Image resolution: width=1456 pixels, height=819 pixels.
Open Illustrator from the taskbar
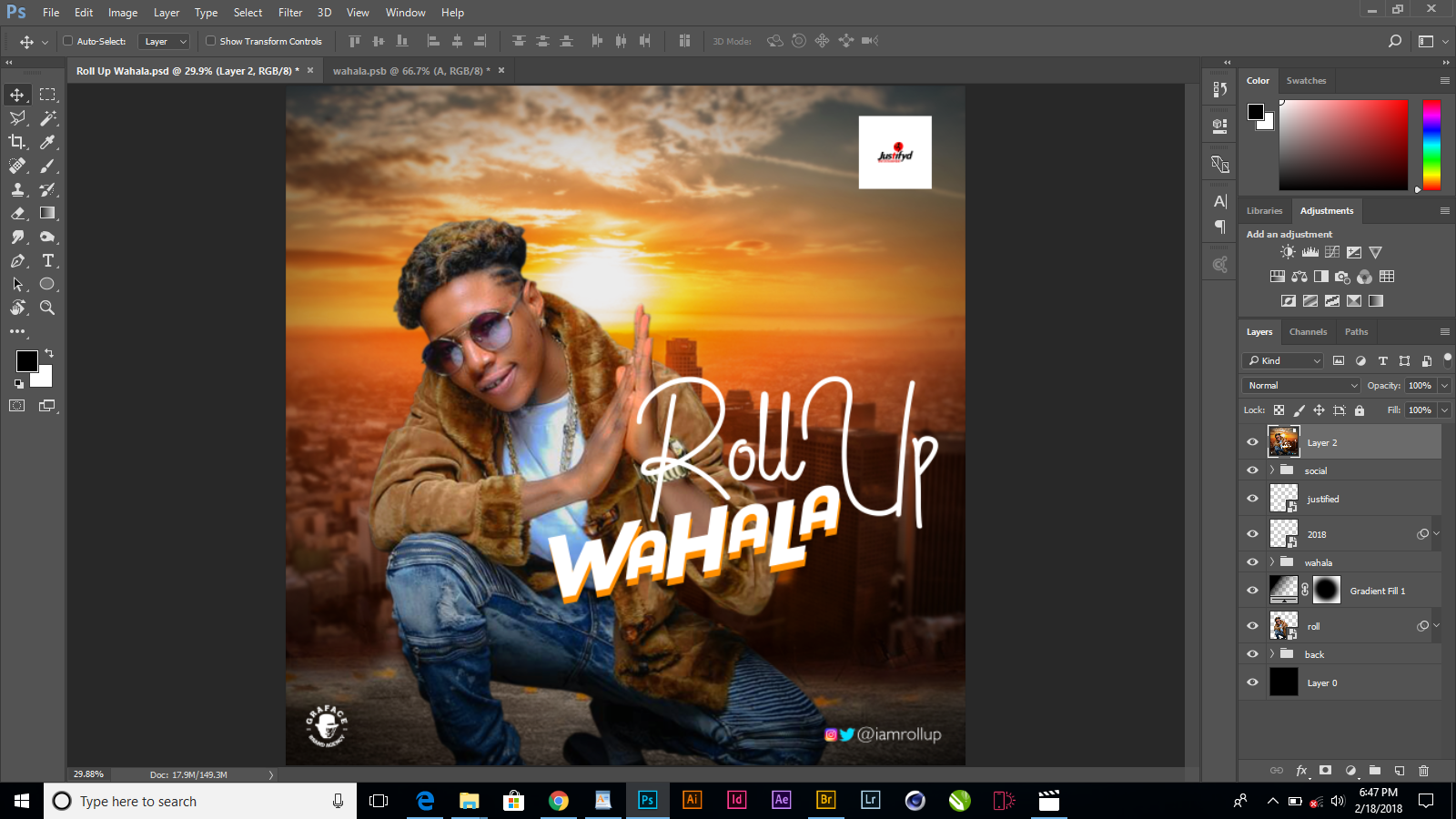[692, 801]
